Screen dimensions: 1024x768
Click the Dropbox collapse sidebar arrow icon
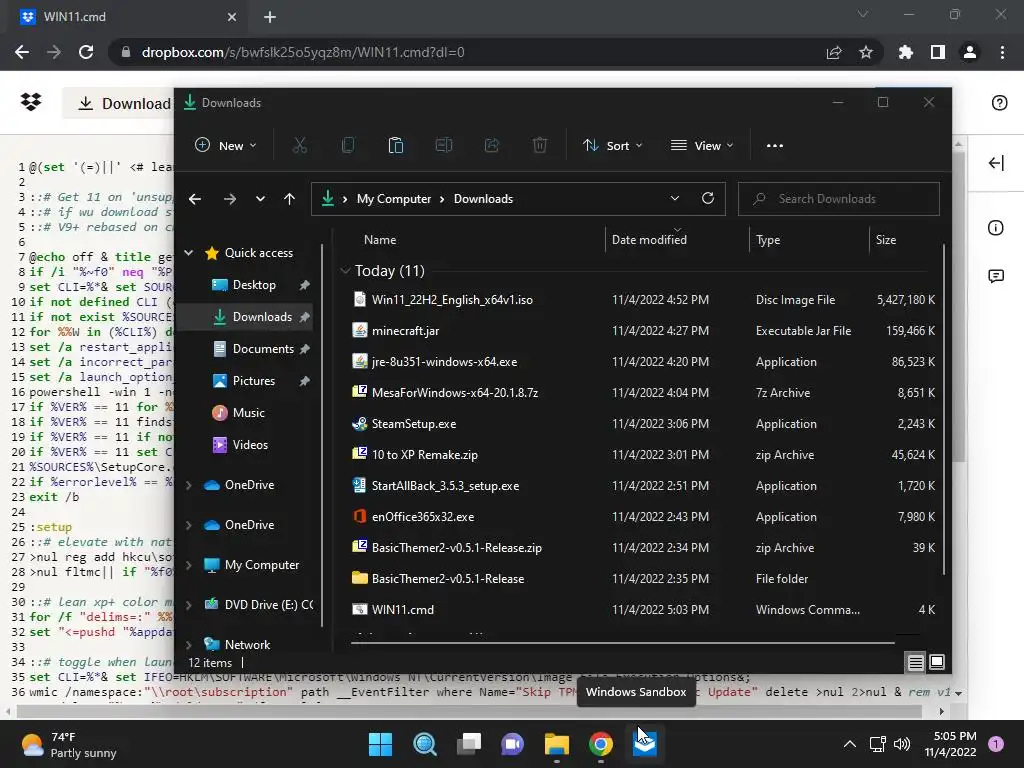(x=996, y=163)
